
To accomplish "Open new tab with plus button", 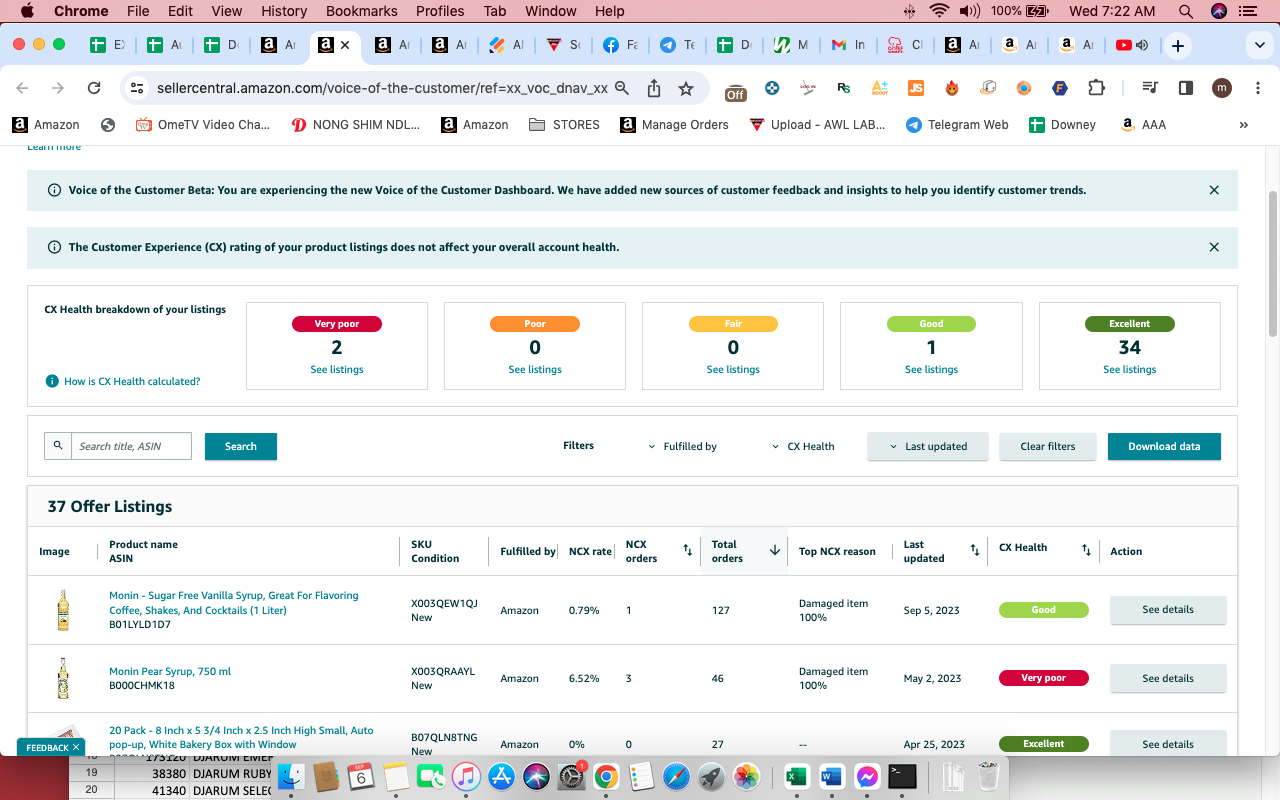I will click(x=1178, y=45).
